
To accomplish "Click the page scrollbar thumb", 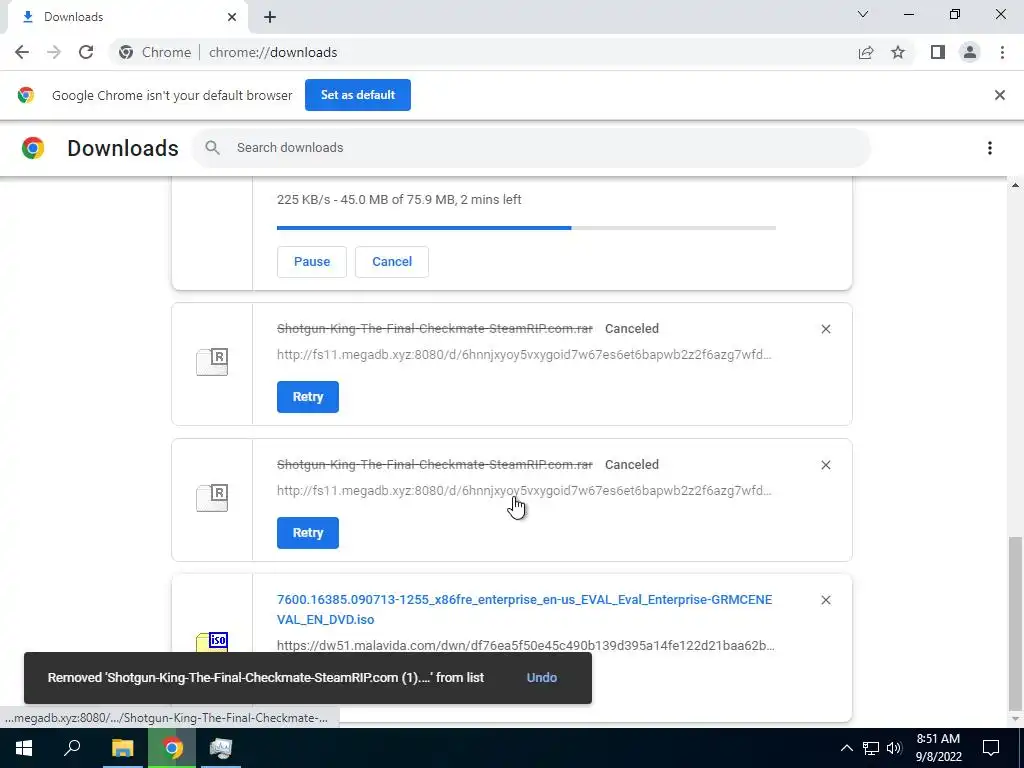I will click(x=1016, y=623).
